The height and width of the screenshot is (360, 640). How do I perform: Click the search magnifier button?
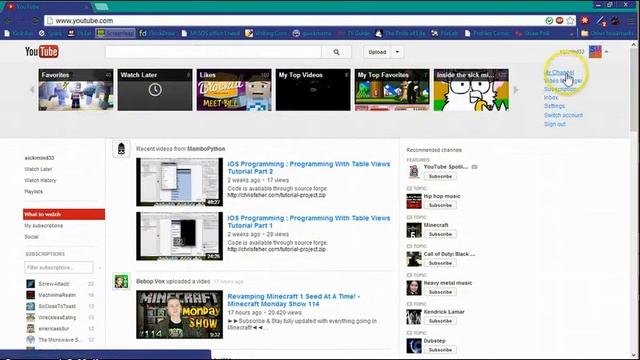tap(336, 52)
